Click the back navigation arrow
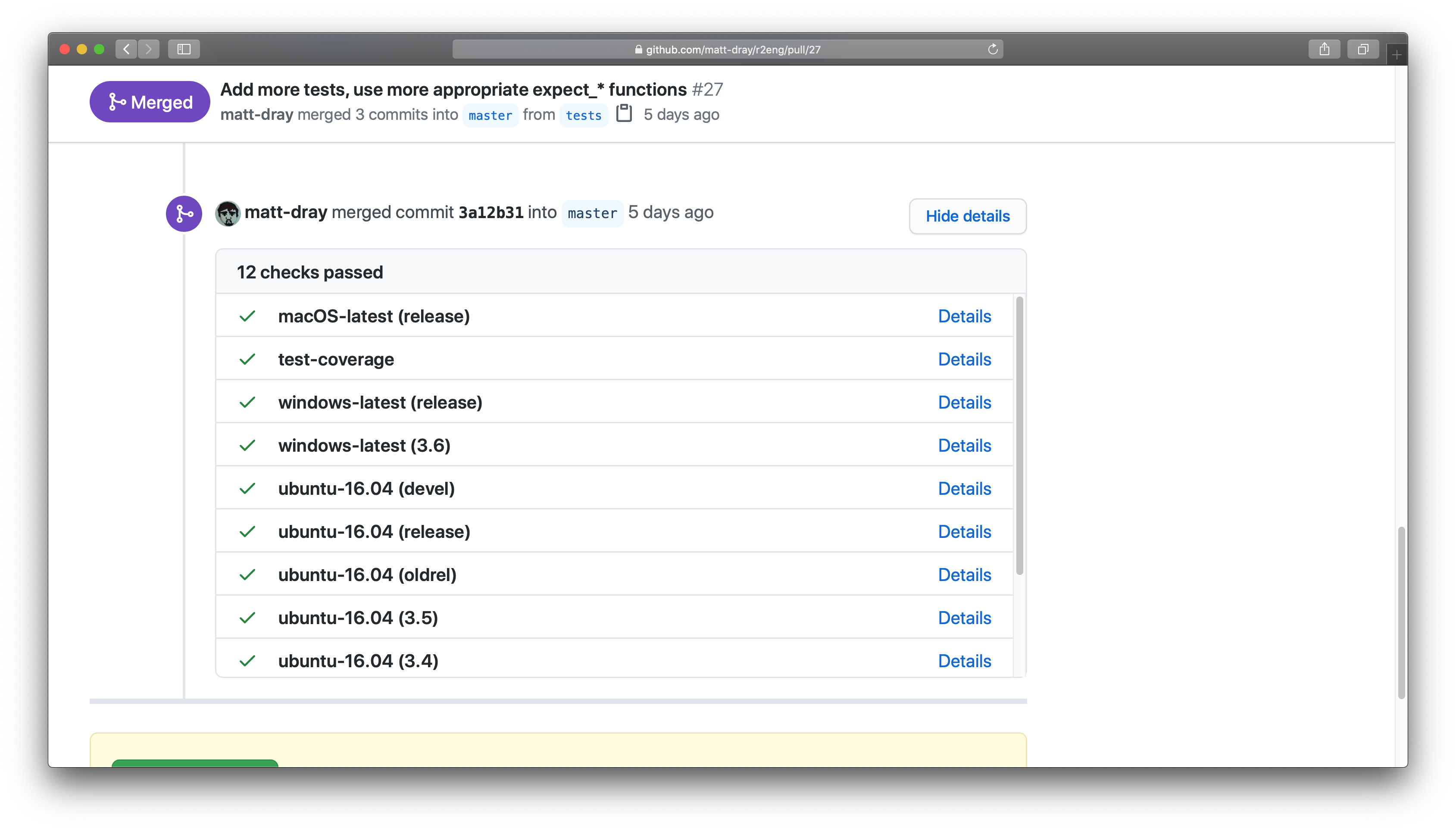The image size is (1456, 831). pyautogui.click(x=126, y=49)
